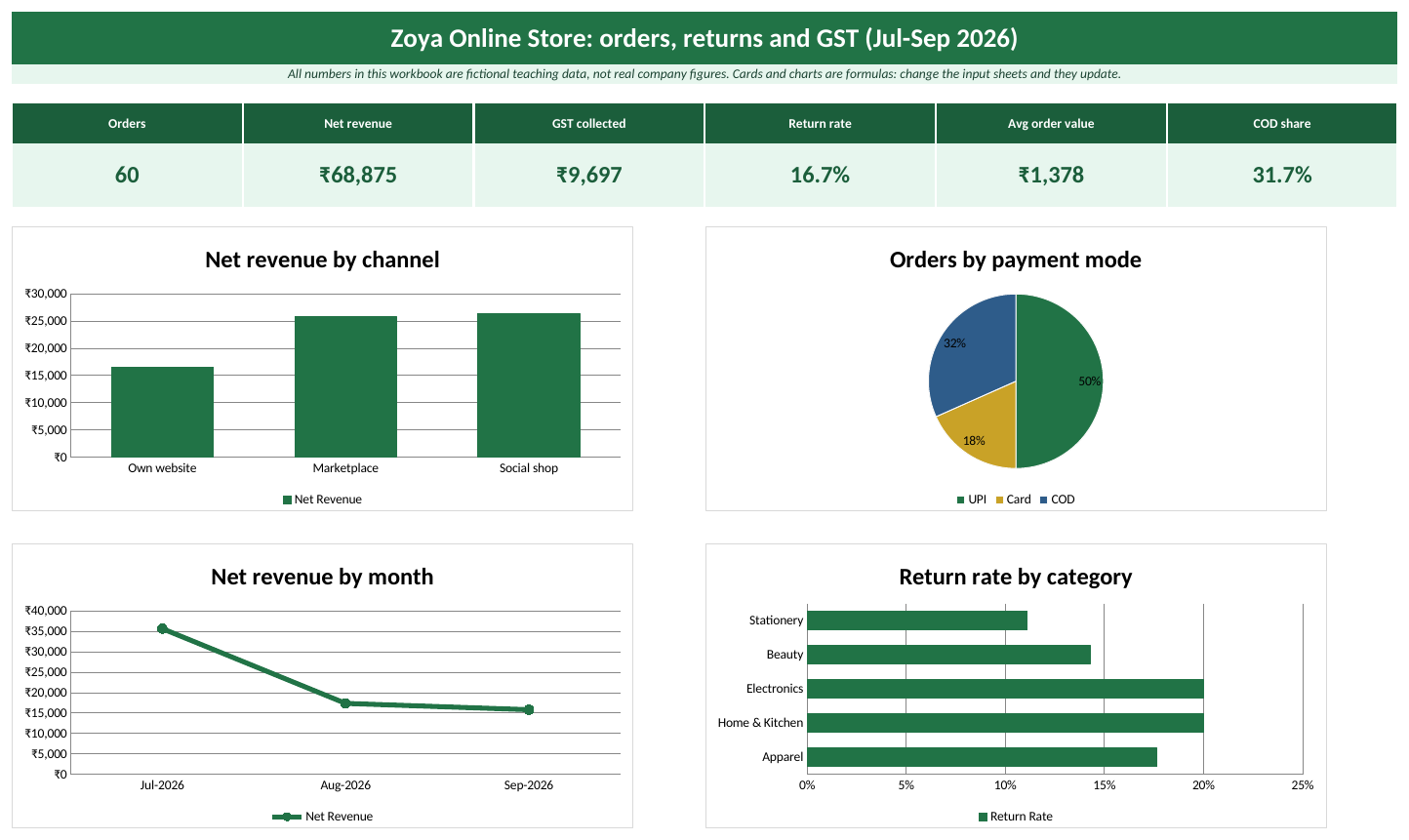The width and height of the screenshot is (1409, 840).
Task: Click the Marketplace bar
Action: [x=345, y=386]
